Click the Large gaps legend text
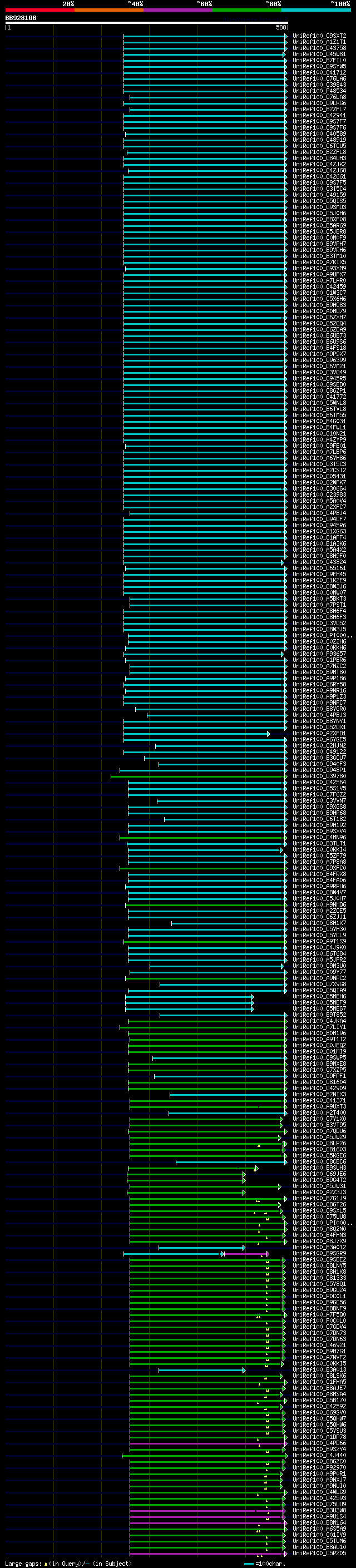 pyautogui.click(x=68, y=1563)
